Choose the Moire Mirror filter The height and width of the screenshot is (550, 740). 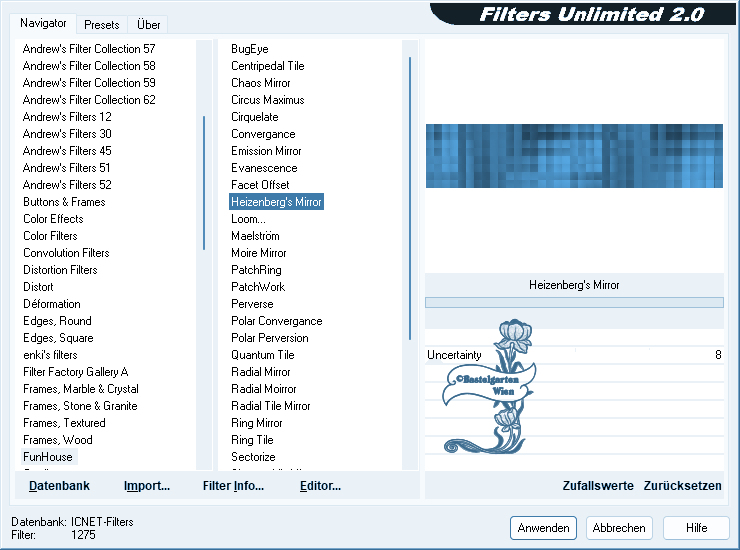(259, 253)
